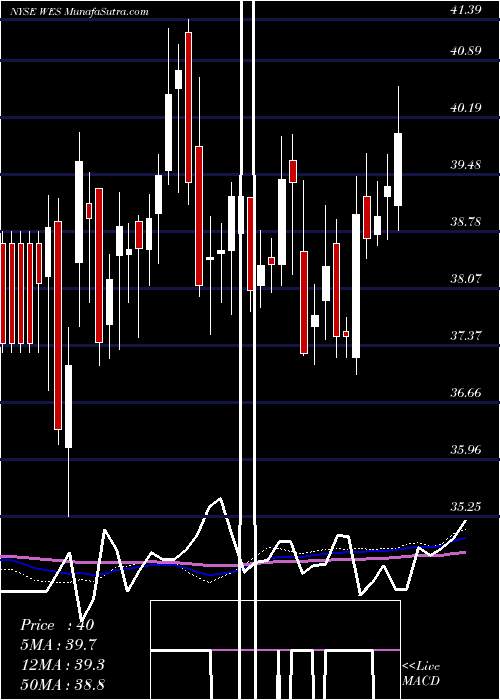Click the 38.07 price axis label
This screenshot has width=500, height=700.
[466, 279]
